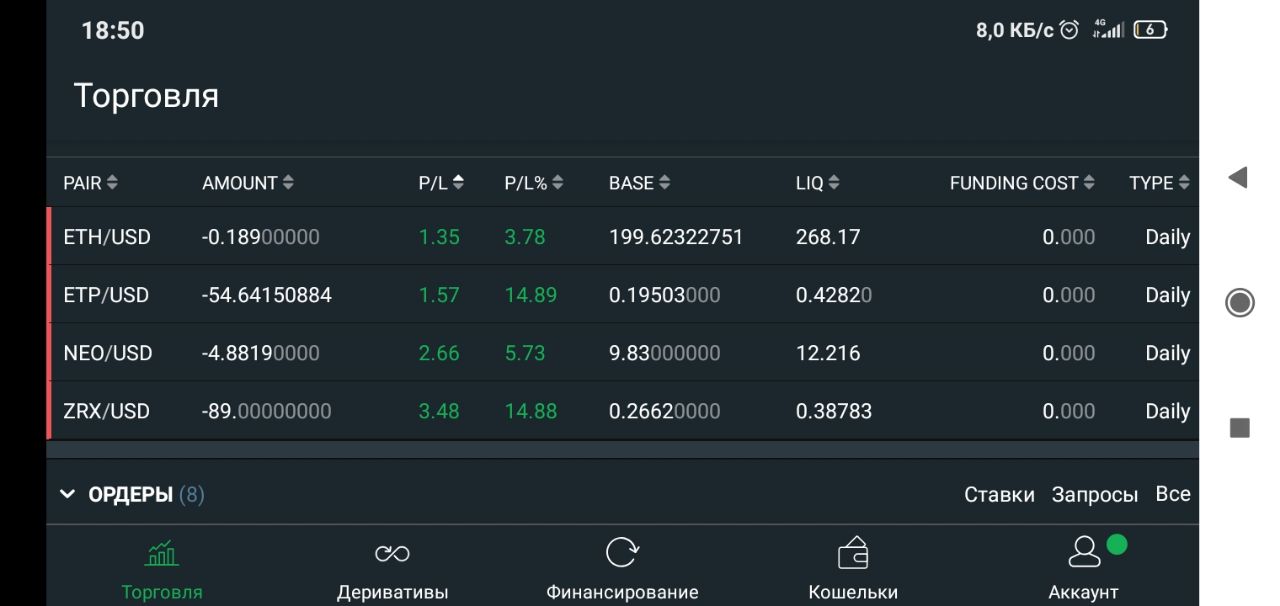Sort positions by P/L% column
This screenshot has width=1280, height=606.
(534, 183)
